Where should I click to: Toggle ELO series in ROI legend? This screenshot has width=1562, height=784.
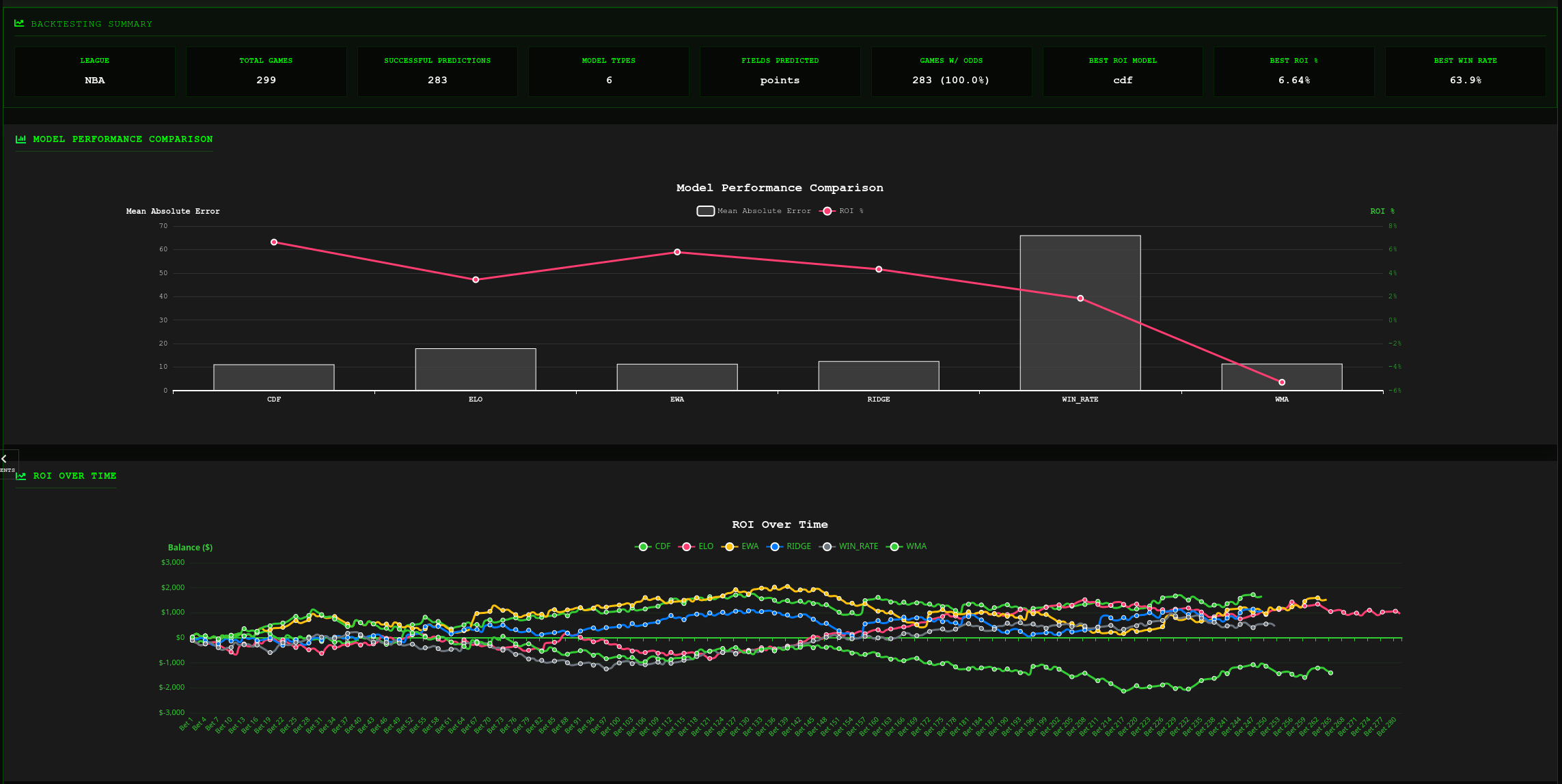tap(696, 546)
